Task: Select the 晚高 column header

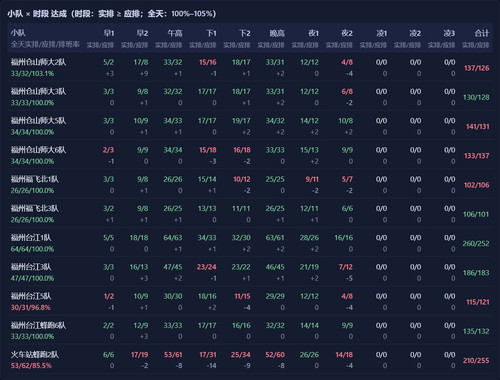Action: pos(277,33)
